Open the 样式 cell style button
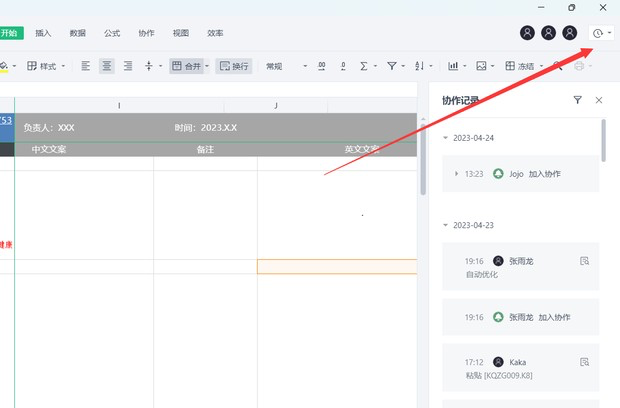 (x=42, y=66)
